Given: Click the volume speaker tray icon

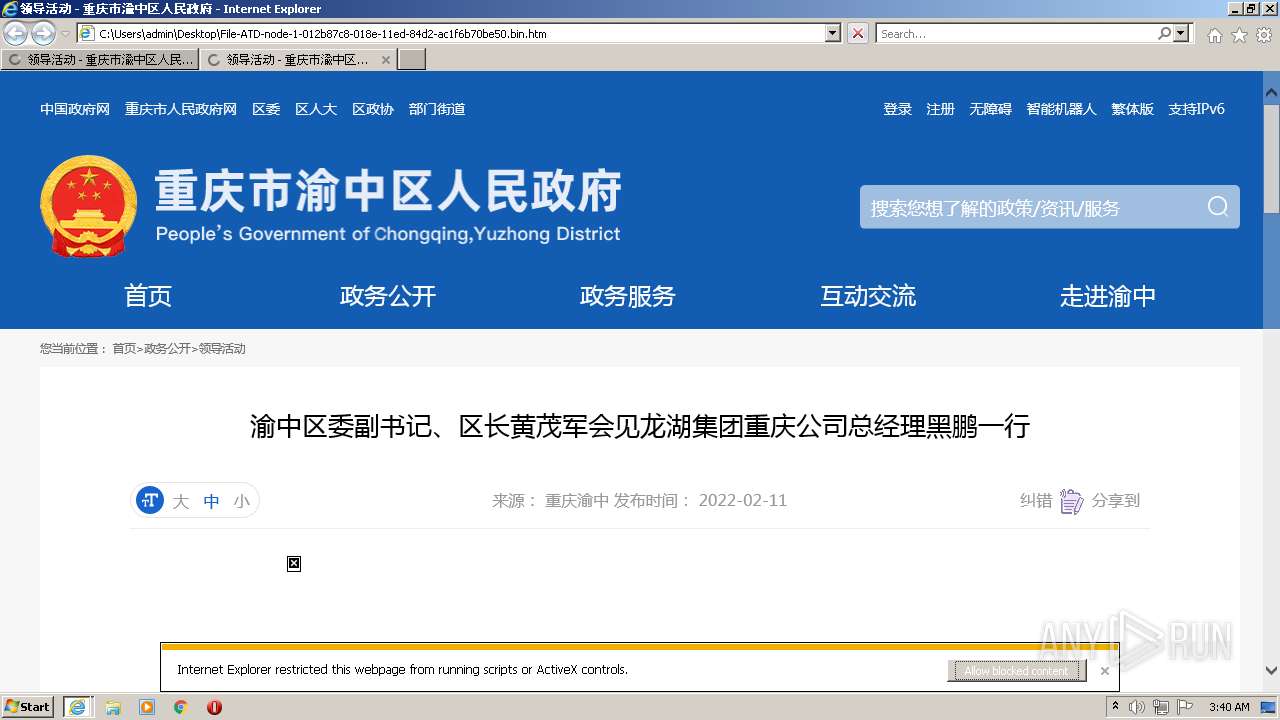Looking at the screenshot, I should pyautogui.click(x=1136, y=707).
